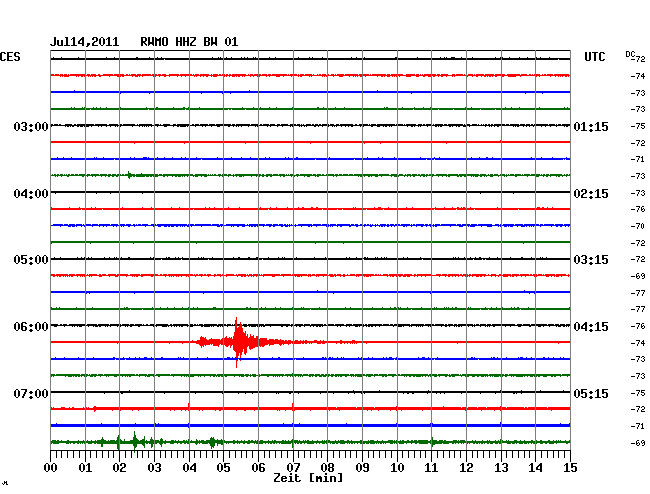This screenshot has width=650, height=494.
Task: Click minute 13 on the time axis
Action: pos(501,467)
